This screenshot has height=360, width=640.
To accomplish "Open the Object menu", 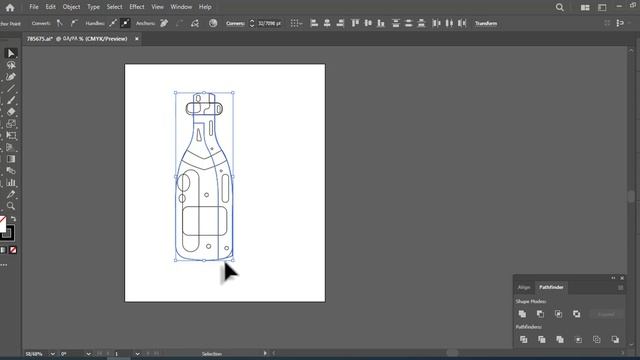I will tap(71, 7).
